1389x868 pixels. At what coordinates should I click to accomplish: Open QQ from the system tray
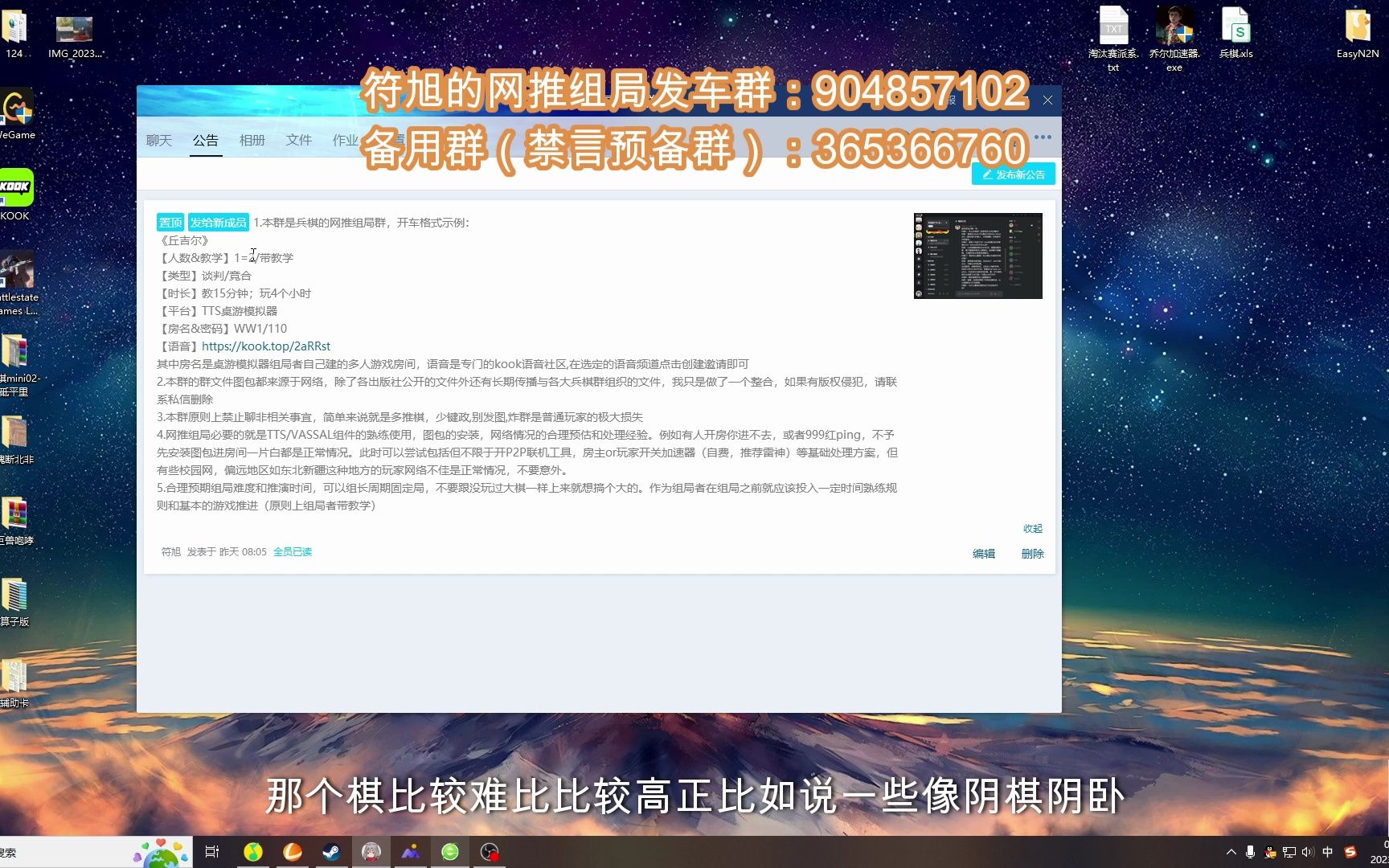tap(1270, 852)
